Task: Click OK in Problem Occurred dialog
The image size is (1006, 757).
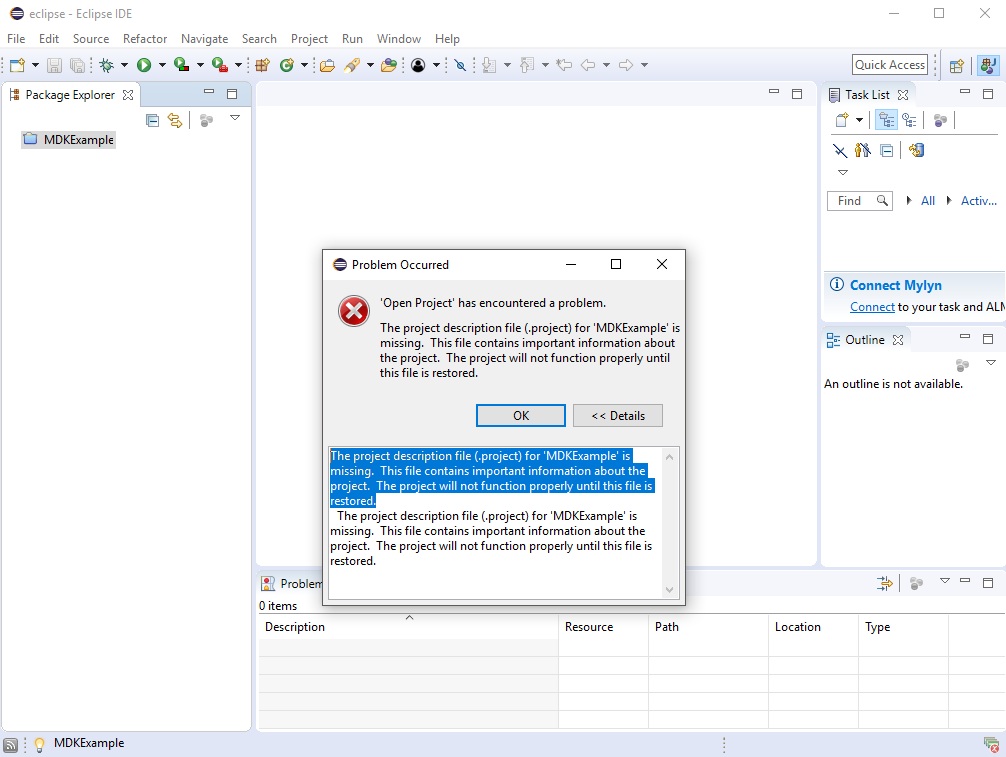Action: click(520, 416)
